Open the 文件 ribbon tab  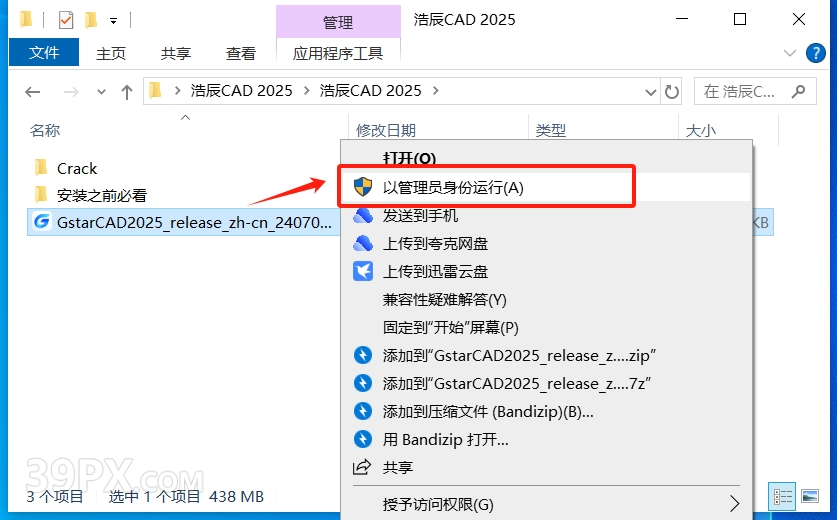(x=44, y=52)
